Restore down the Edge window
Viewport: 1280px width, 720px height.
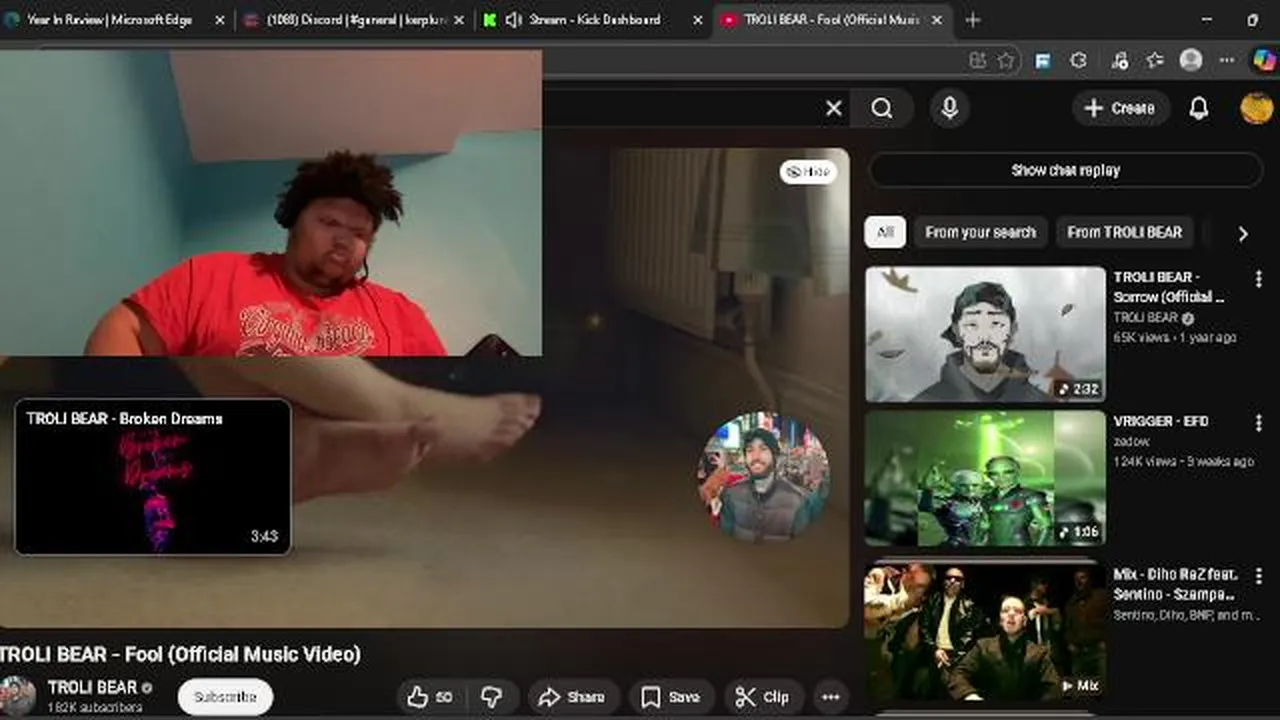[x=1253, y=20]
